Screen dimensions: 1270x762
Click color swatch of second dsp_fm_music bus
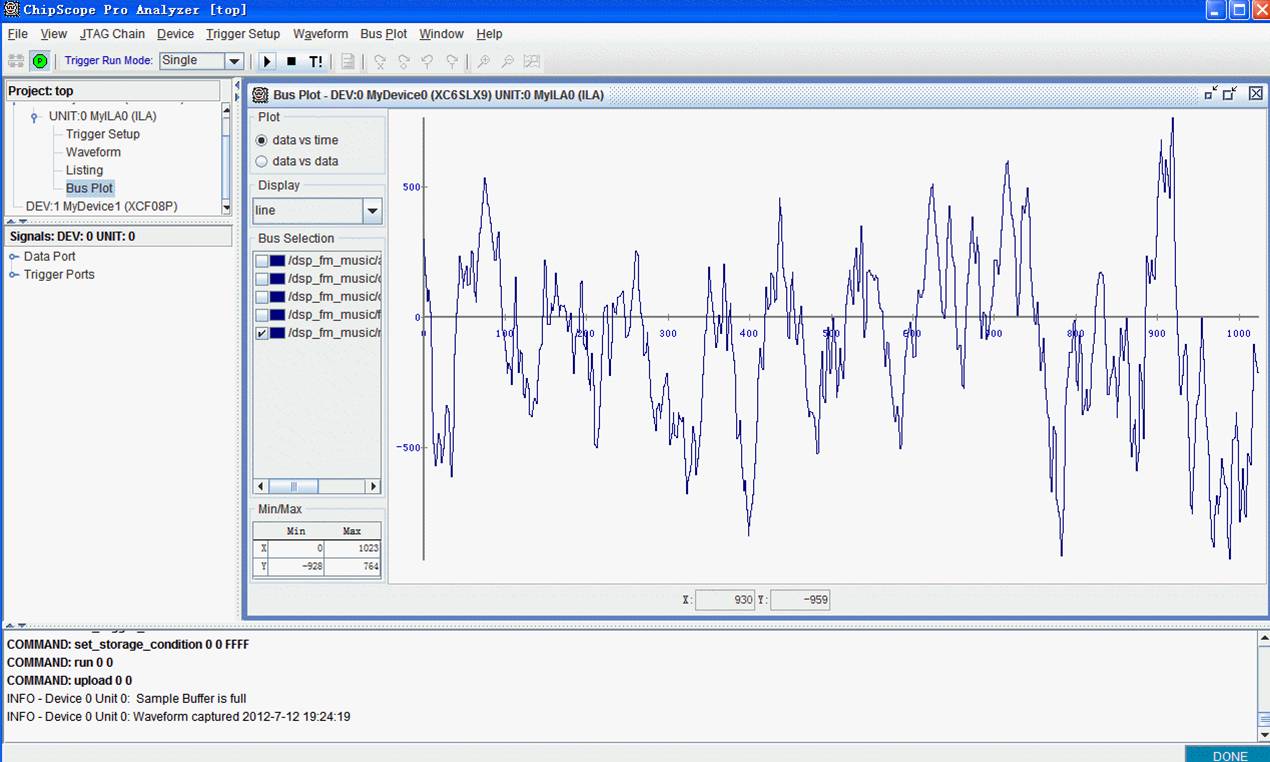click(277, 279)
